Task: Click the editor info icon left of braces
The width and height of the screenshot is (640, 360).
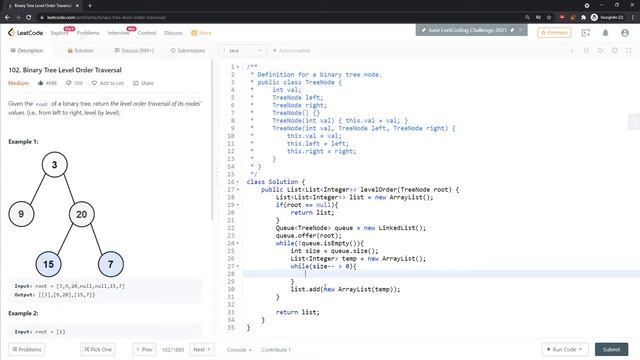Action: coord(572,50)
